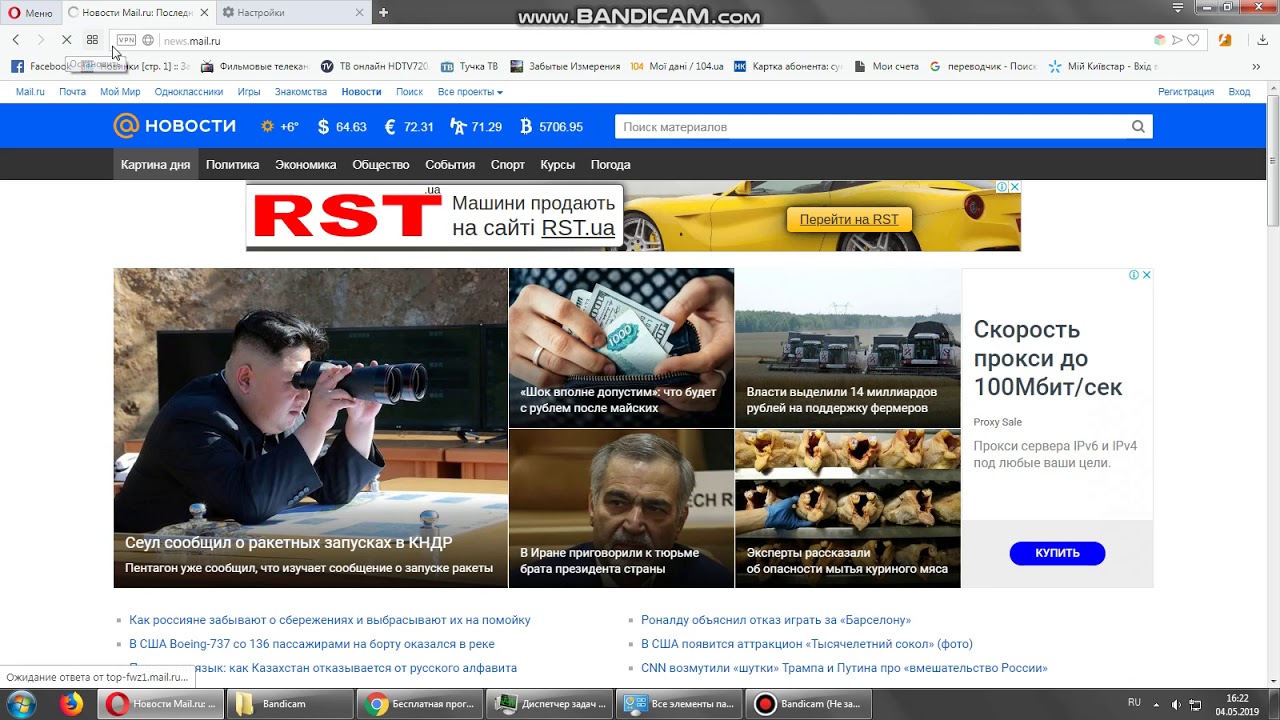Toggle the VPN badge in address bar
Viewport: 1280px width, 720px height.
[126, 40]
